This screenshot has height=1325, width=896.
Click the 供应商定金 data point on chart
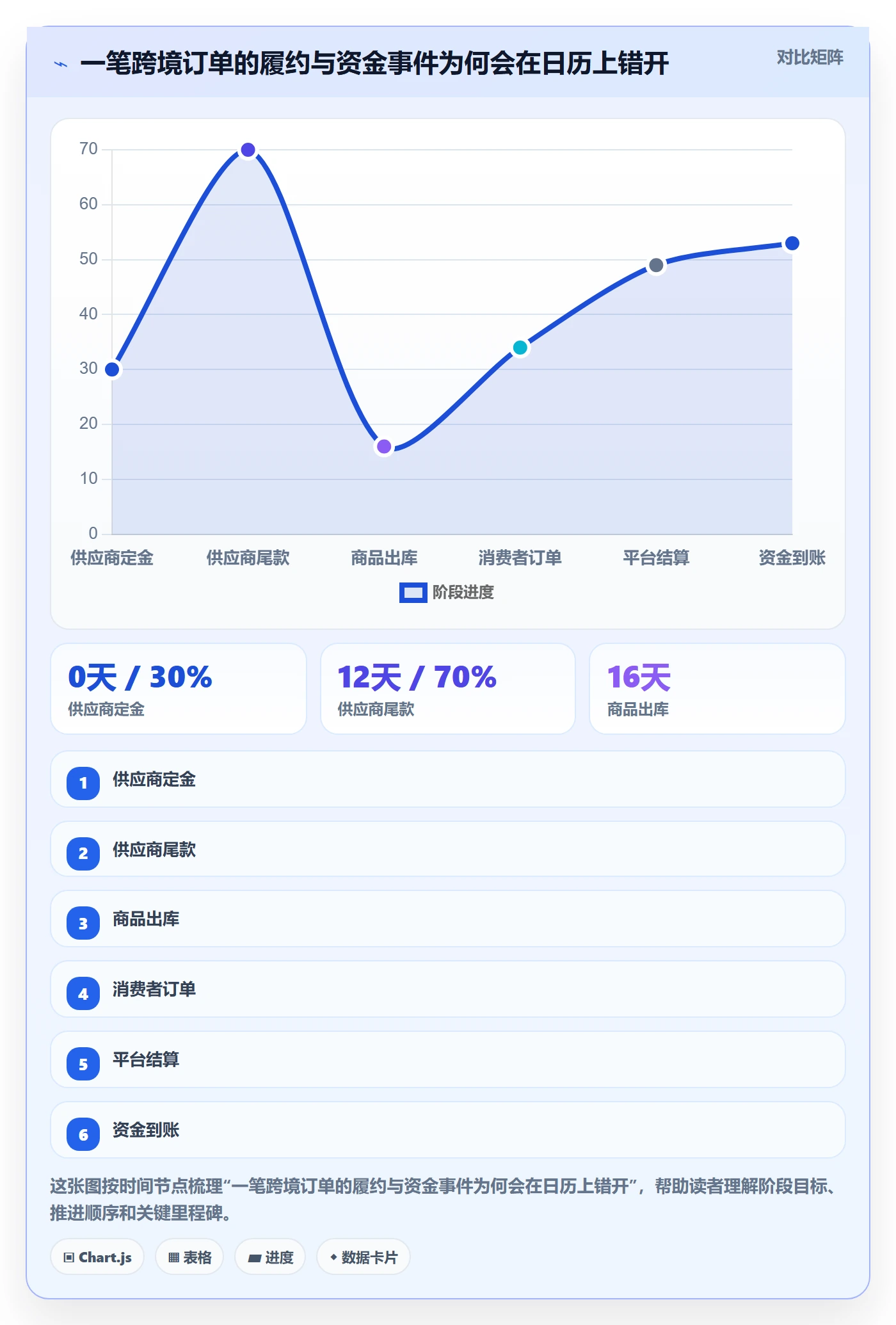coord(112,369)
